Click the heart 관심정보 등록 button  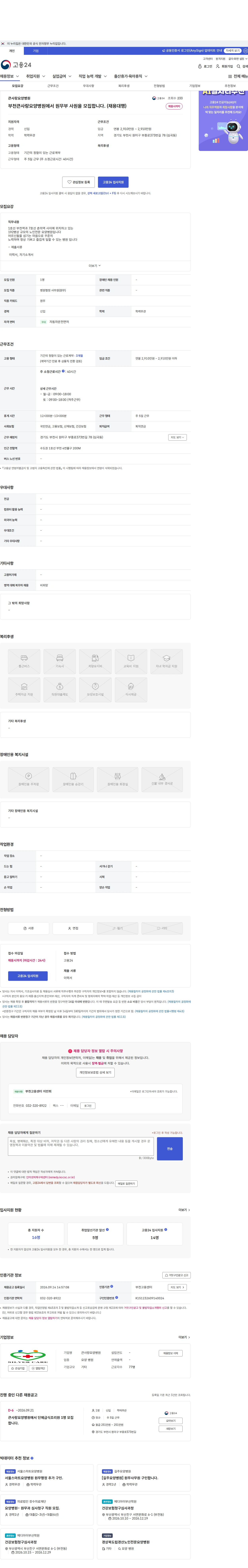(79, 182)
